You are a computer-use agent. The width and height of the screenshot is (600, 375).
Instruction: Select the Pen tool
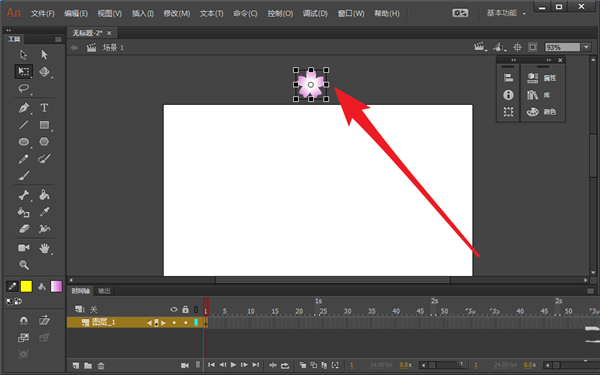23,108
